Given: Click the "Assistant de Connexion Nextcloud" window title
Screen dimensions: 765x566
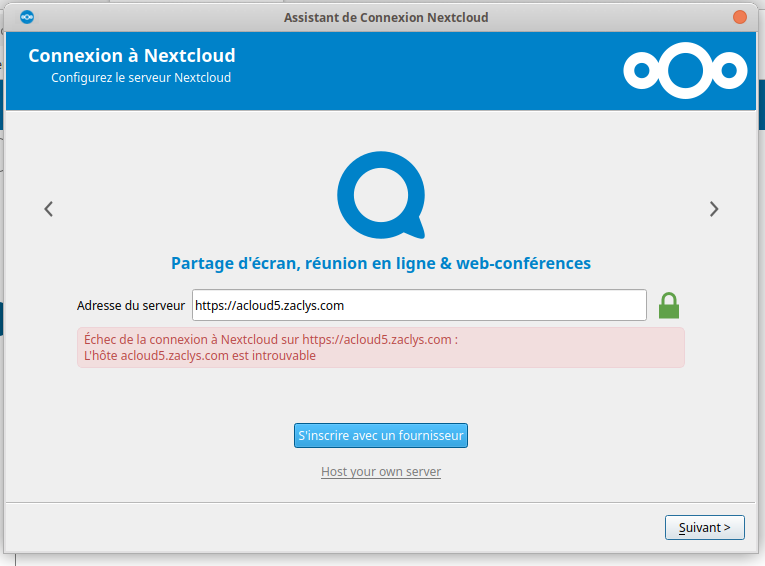Looking at the screenshot, I should point(386,17).
